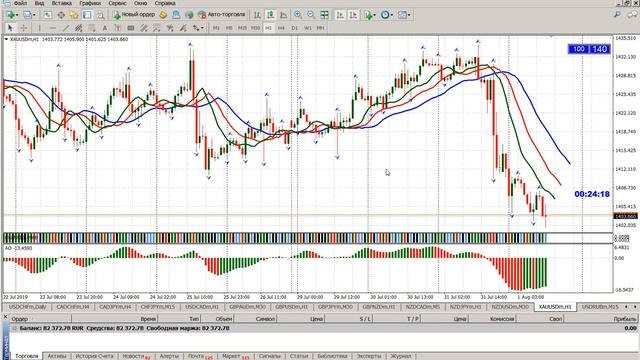
Task: Select the Vertical Line tool
Action: click(x=40, y=28)
